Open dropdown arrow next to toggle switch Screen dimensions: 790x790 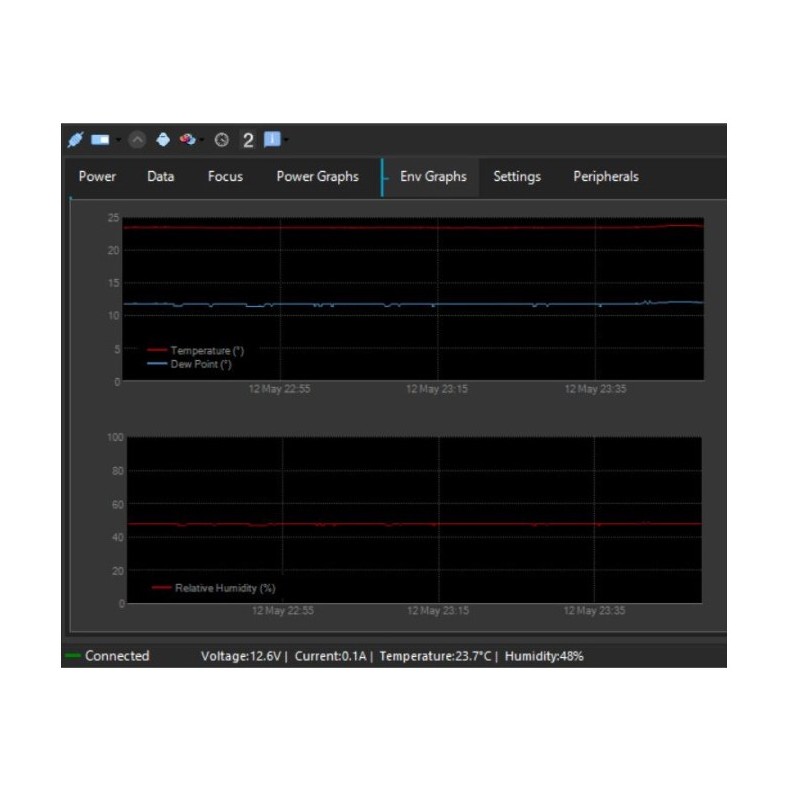point(118,140)
